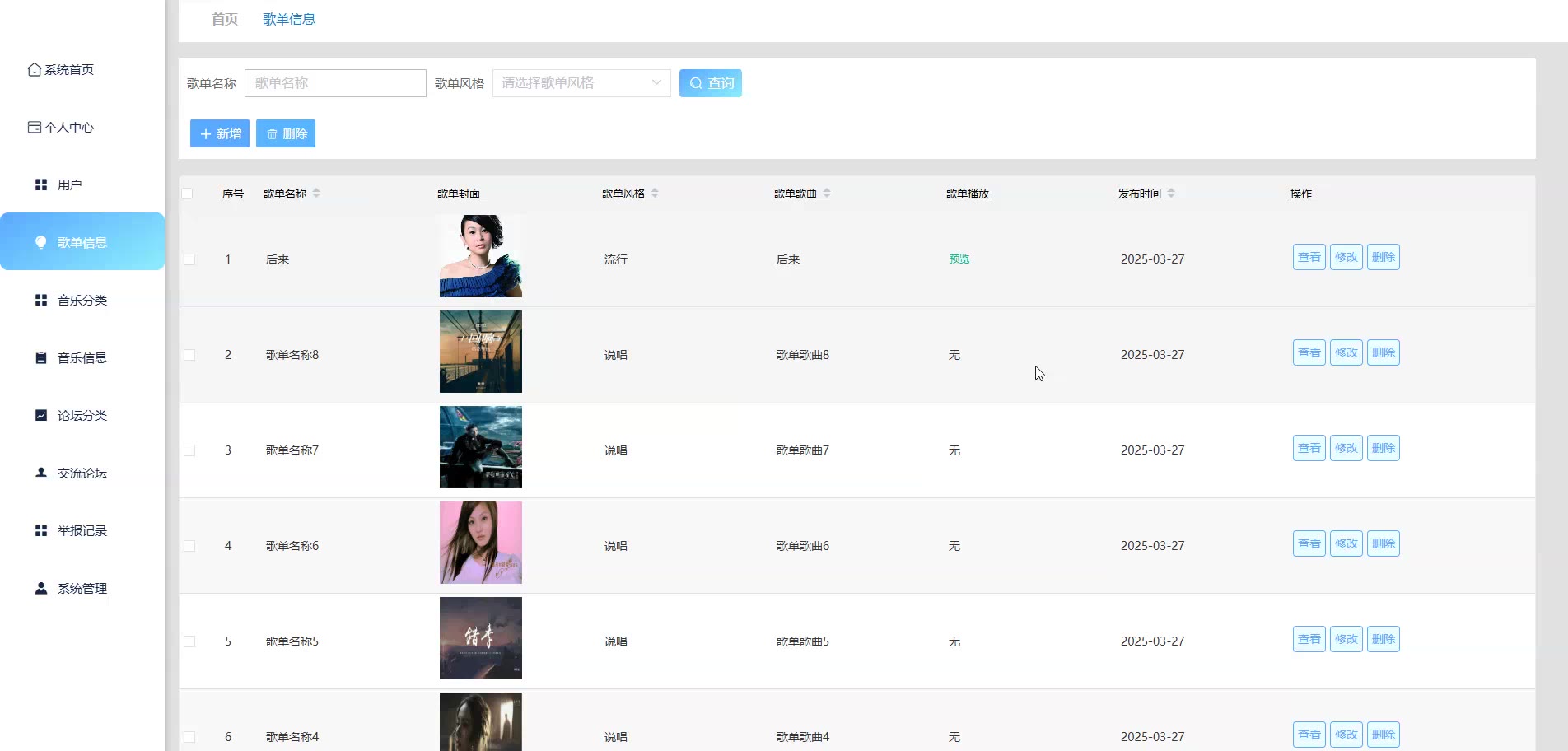Open 音乐分类 in the sidebar

[x=82, y=301]
